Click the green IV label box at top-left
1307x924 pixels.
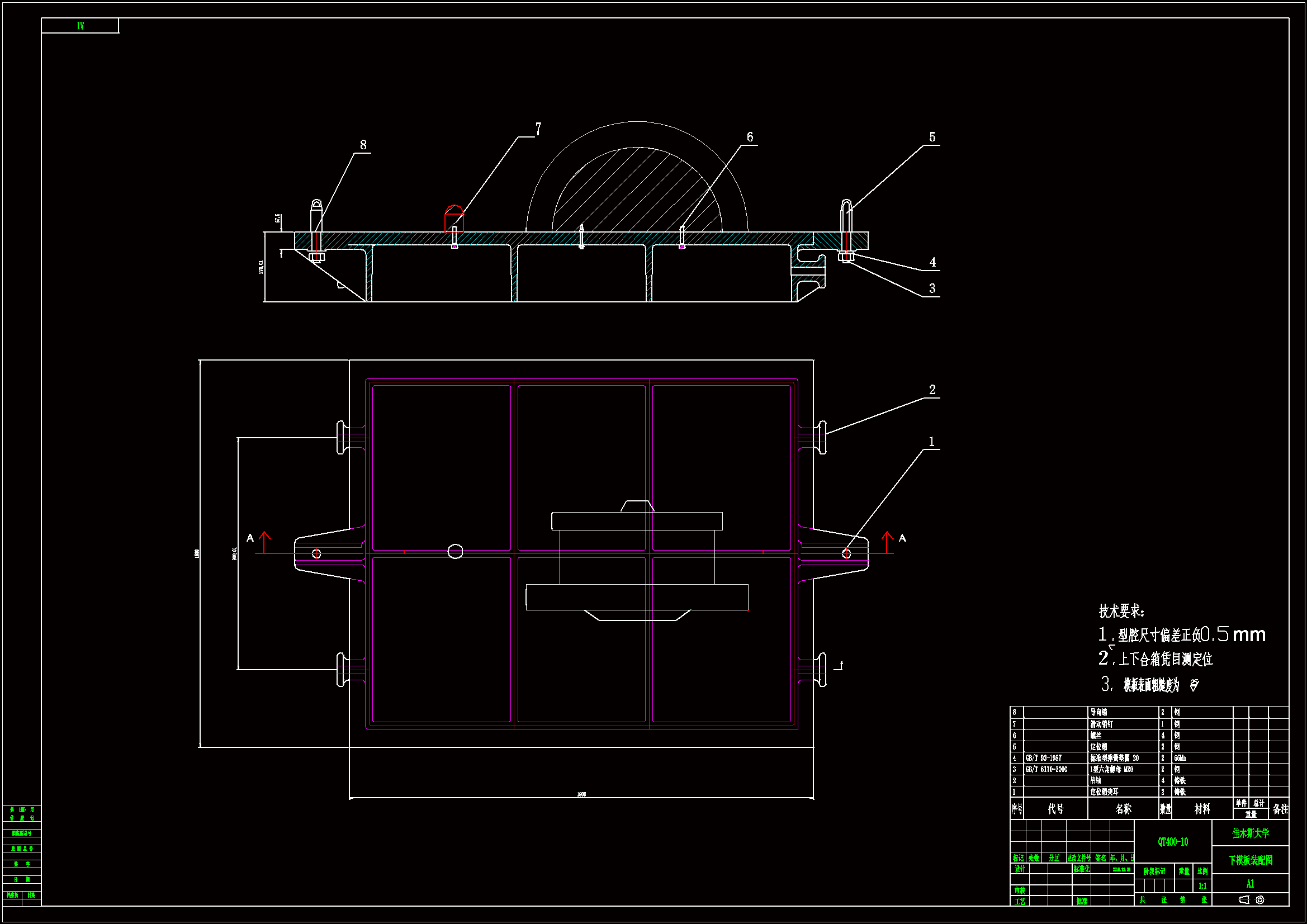click(x=80, y=26)
